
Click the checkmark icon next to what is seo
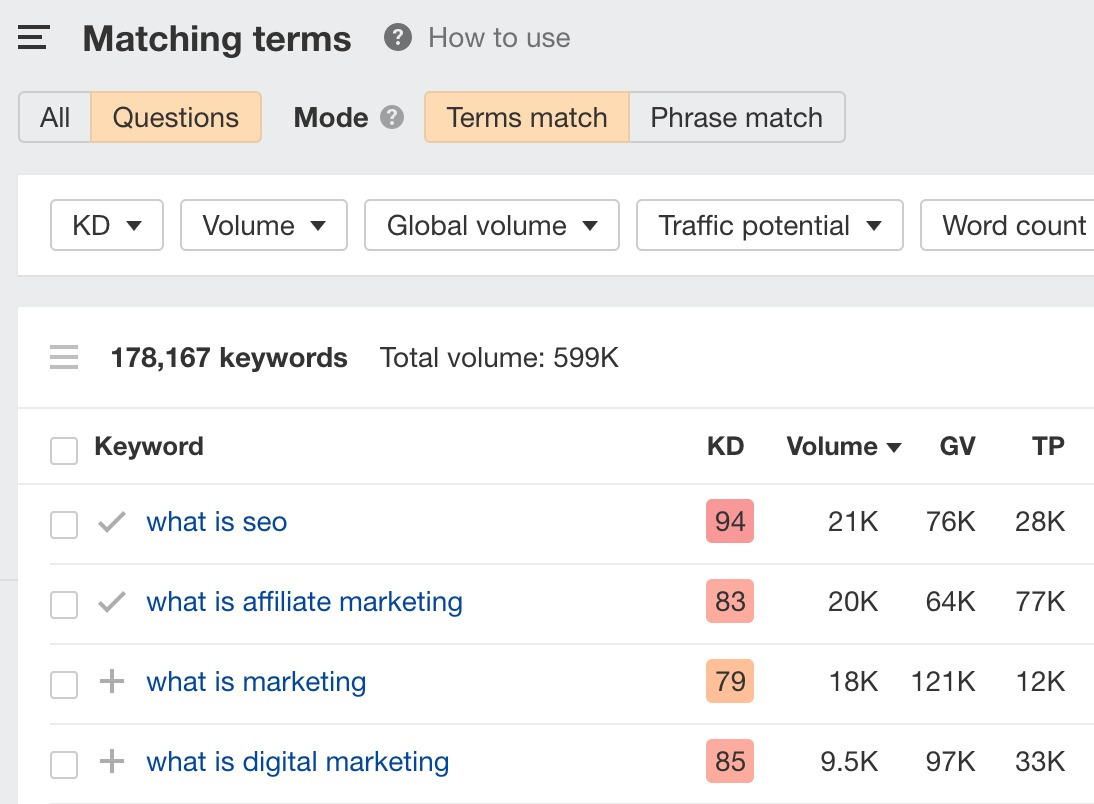(112, 522)
